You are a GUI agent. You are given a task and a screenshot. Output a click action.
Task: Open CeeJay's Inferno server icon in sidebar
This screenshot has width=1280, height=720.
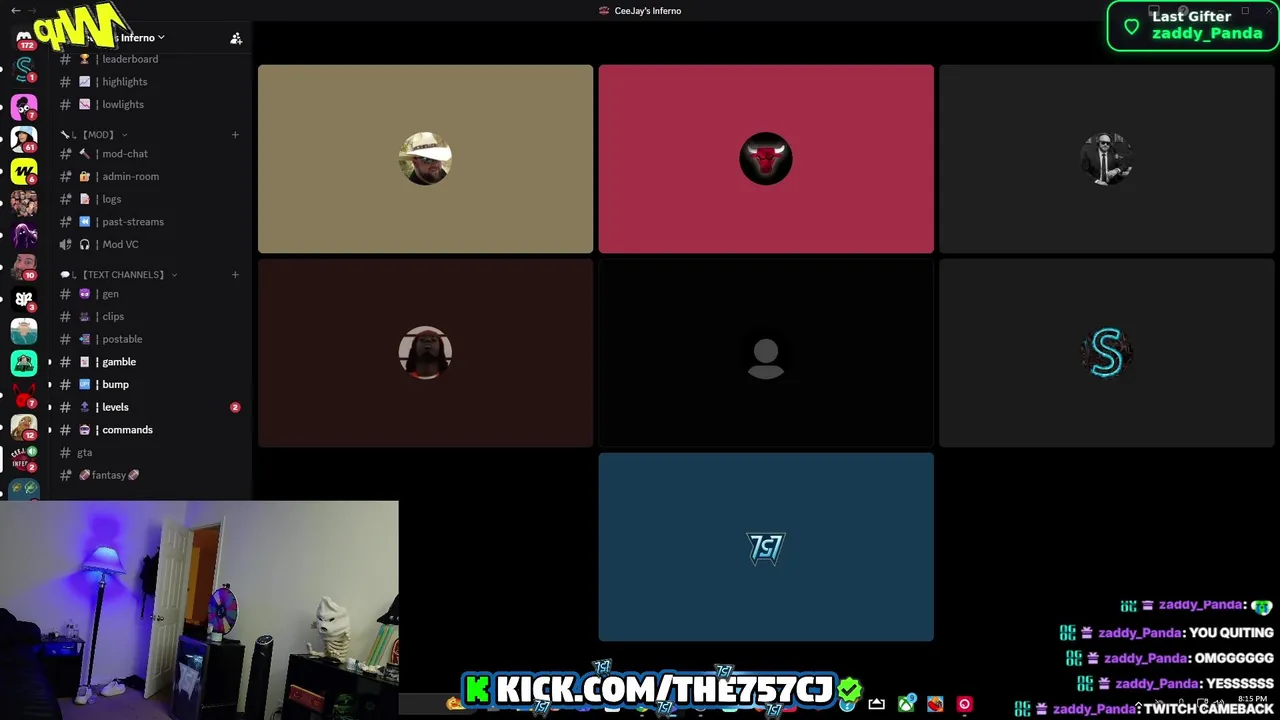(24, 458)
